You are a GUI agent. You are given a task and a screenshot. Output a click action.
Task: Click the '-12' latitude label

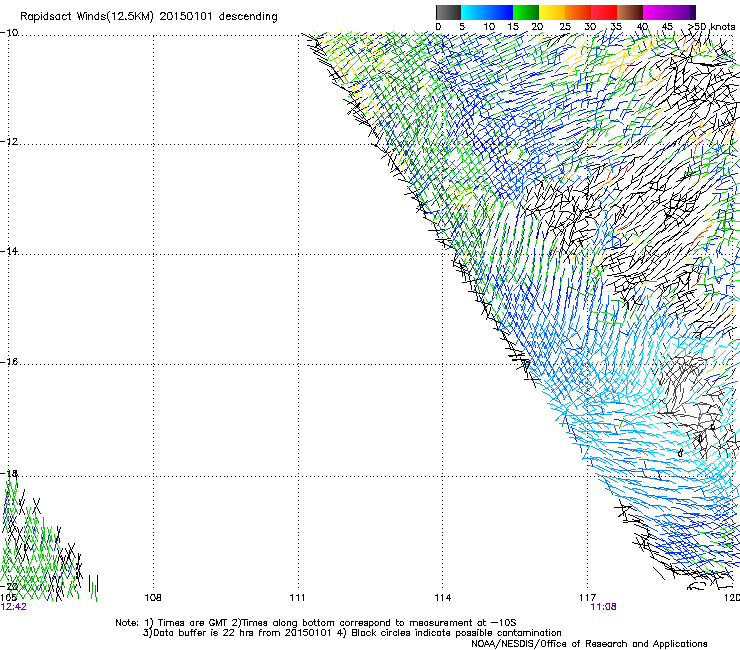(x=9, y=142)
